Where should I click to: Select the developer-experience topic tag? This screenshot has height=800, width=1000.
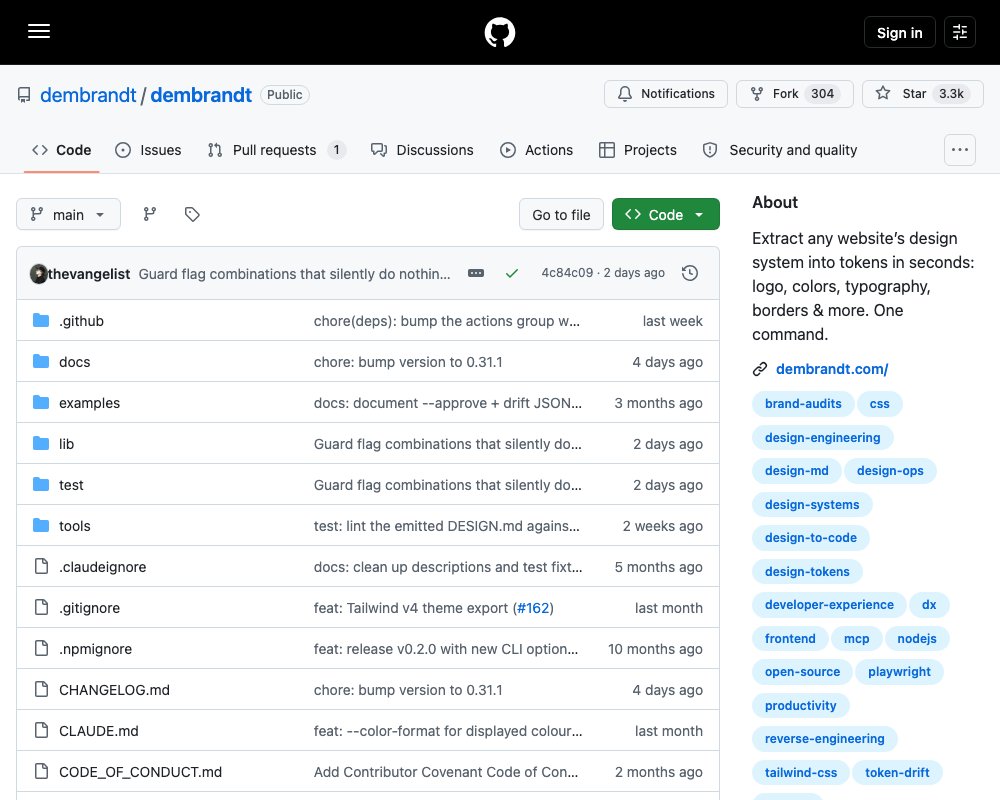point(829,604)
